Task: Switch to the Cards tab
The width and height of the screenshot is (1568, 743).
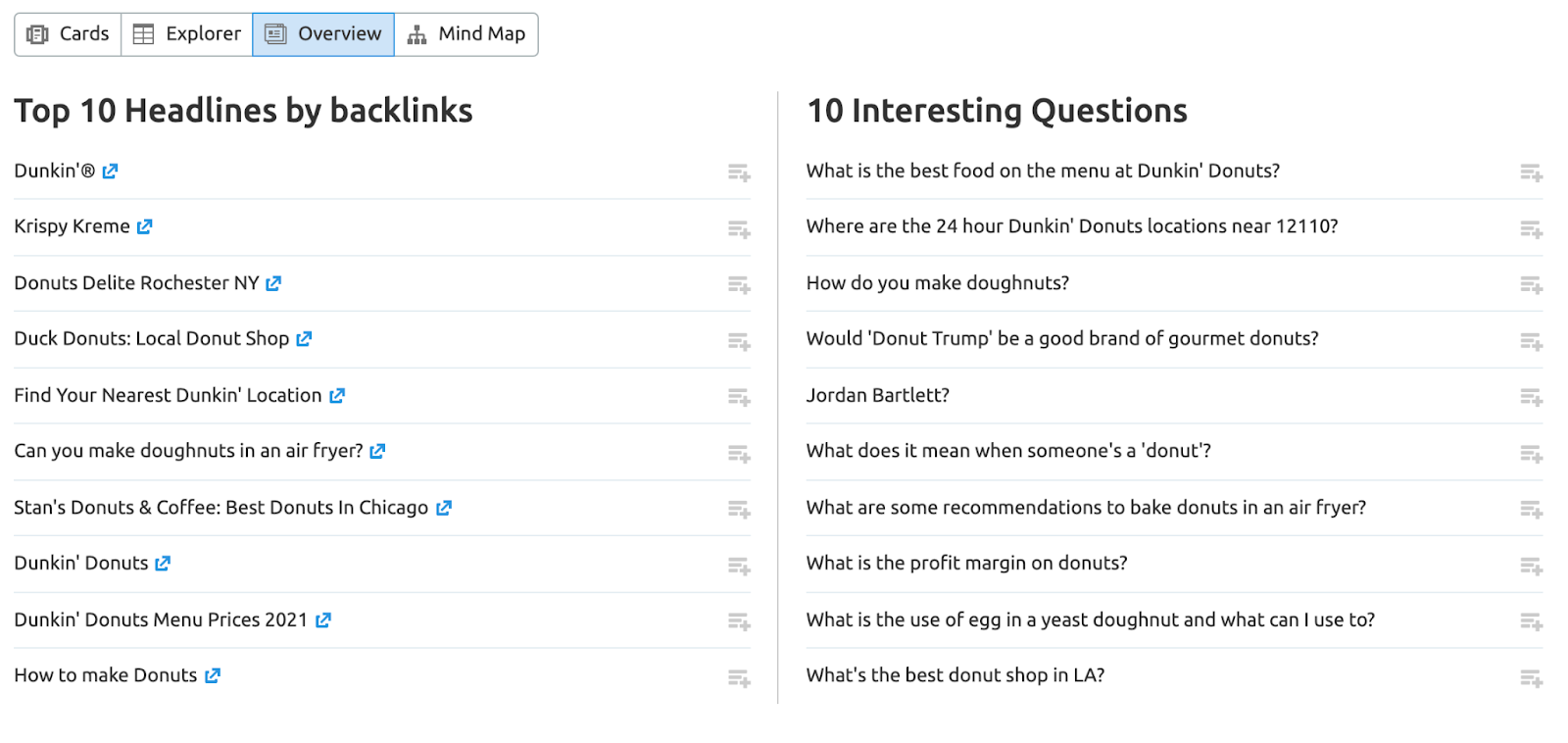Action: pos(68,34)
